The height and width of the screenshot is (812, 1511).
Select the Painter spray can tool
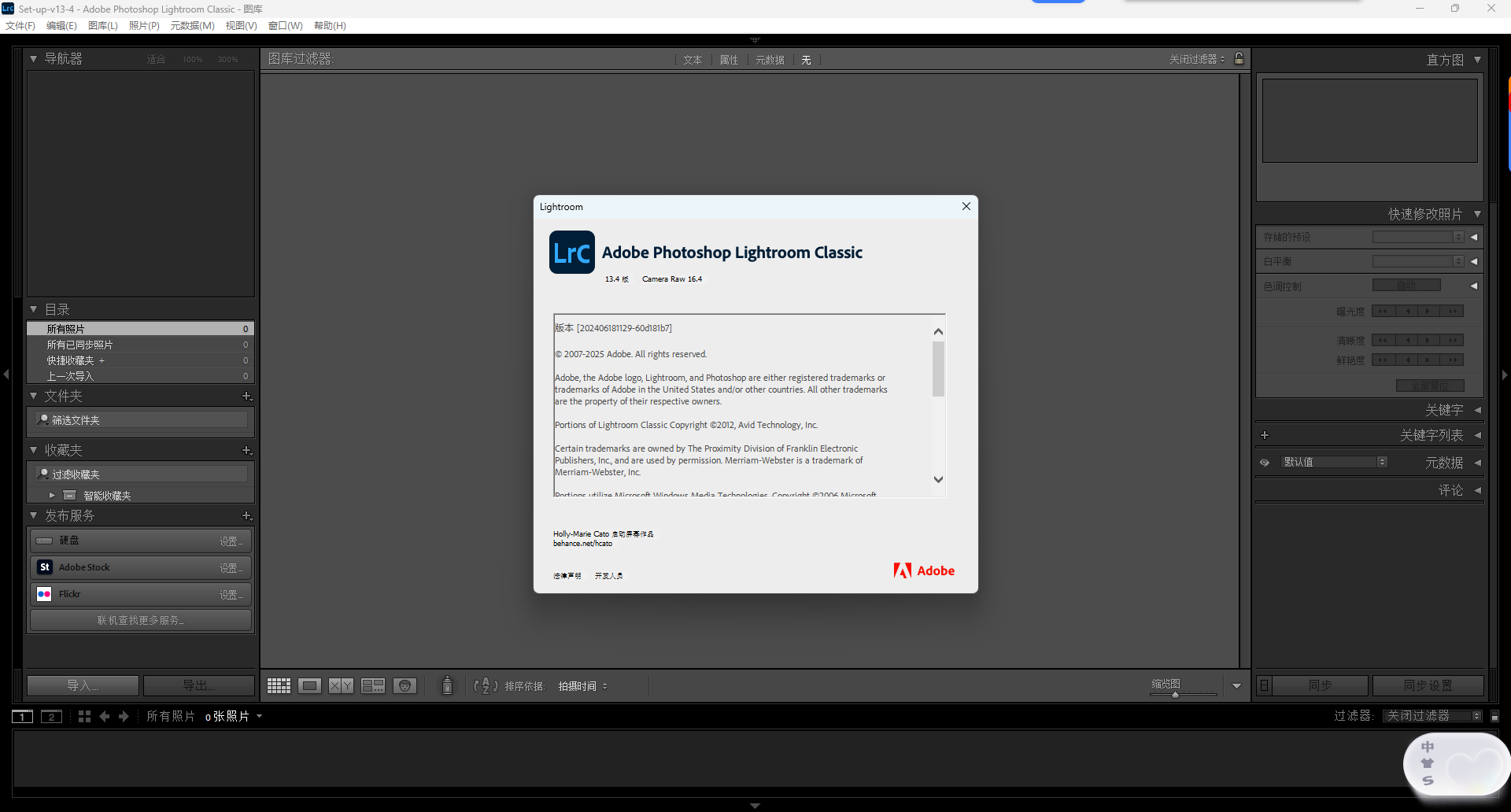[446, 685]
